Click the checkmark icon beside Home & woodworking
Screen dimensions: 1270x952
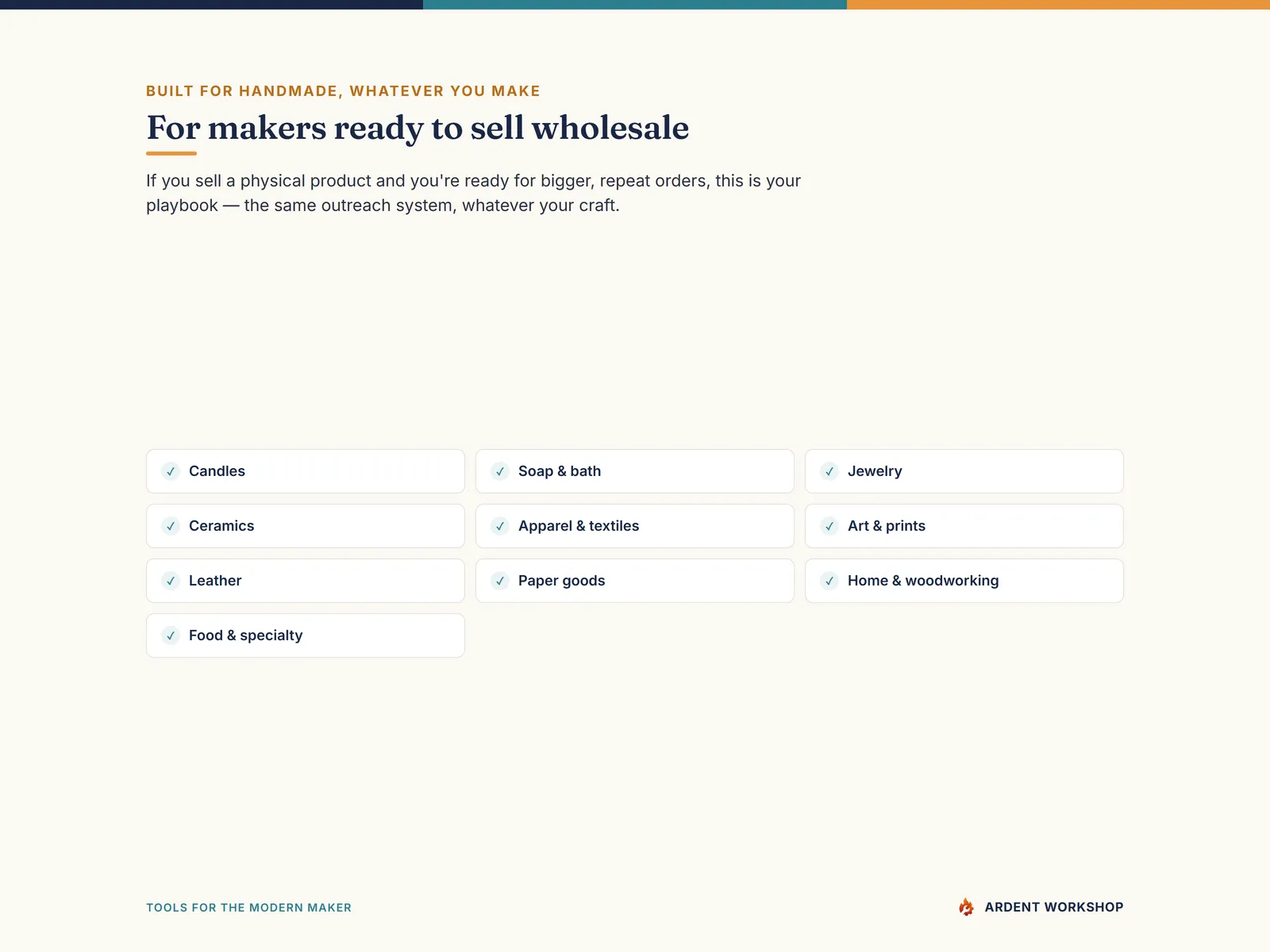coord(829,581)
